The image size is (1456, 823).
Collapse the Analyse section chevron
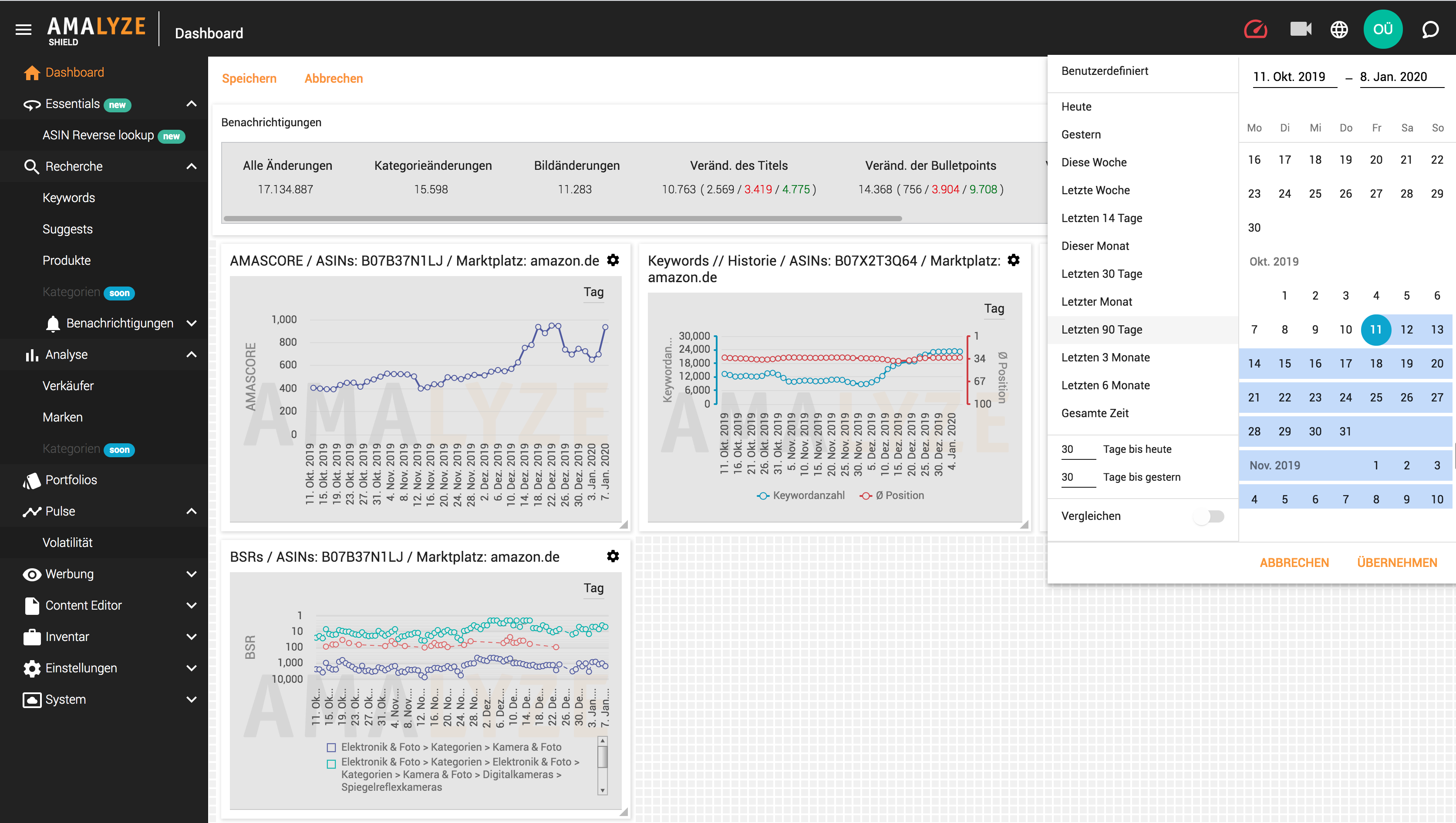(192, 354)
